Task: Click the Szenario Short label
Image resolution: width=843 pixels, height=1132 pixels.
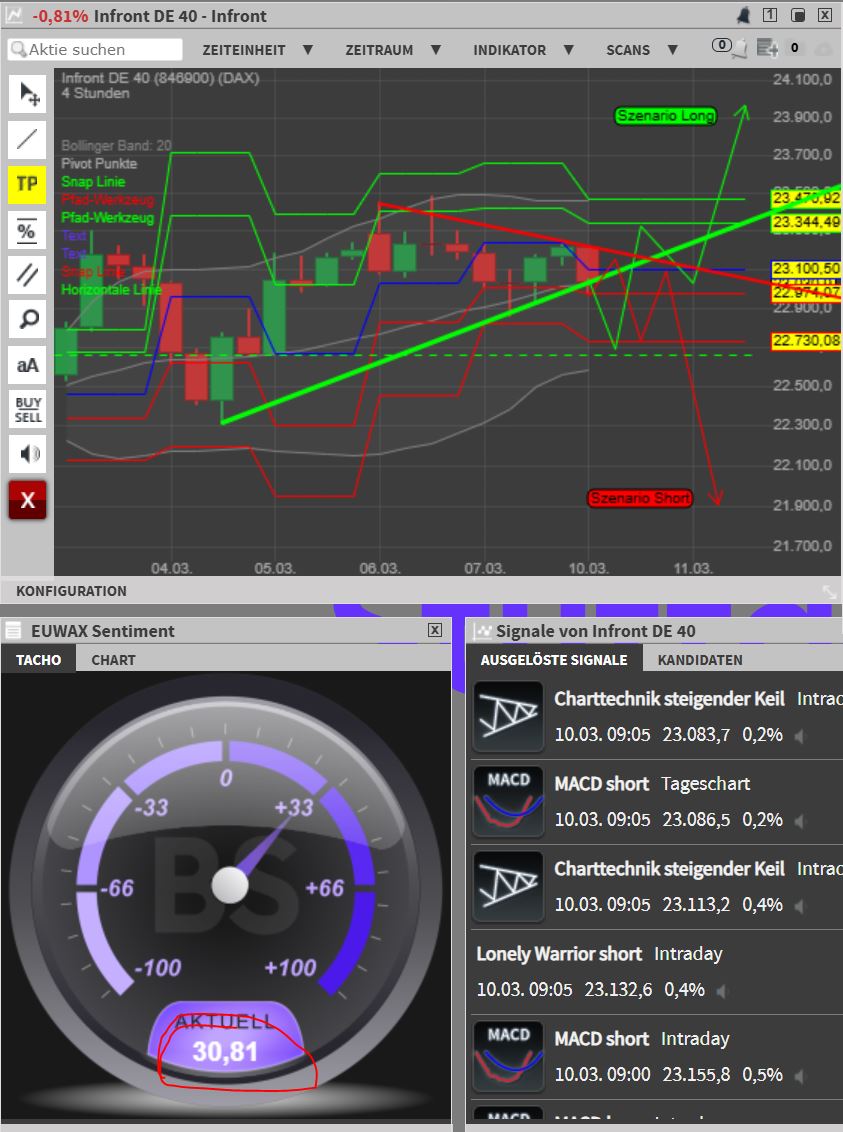Action: coord(640,498)
